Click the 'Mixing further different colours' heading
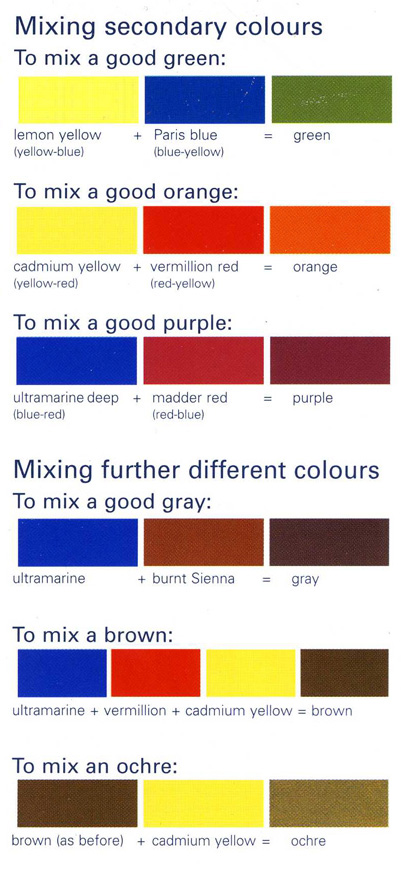401x869 pixels. (196, 471)
